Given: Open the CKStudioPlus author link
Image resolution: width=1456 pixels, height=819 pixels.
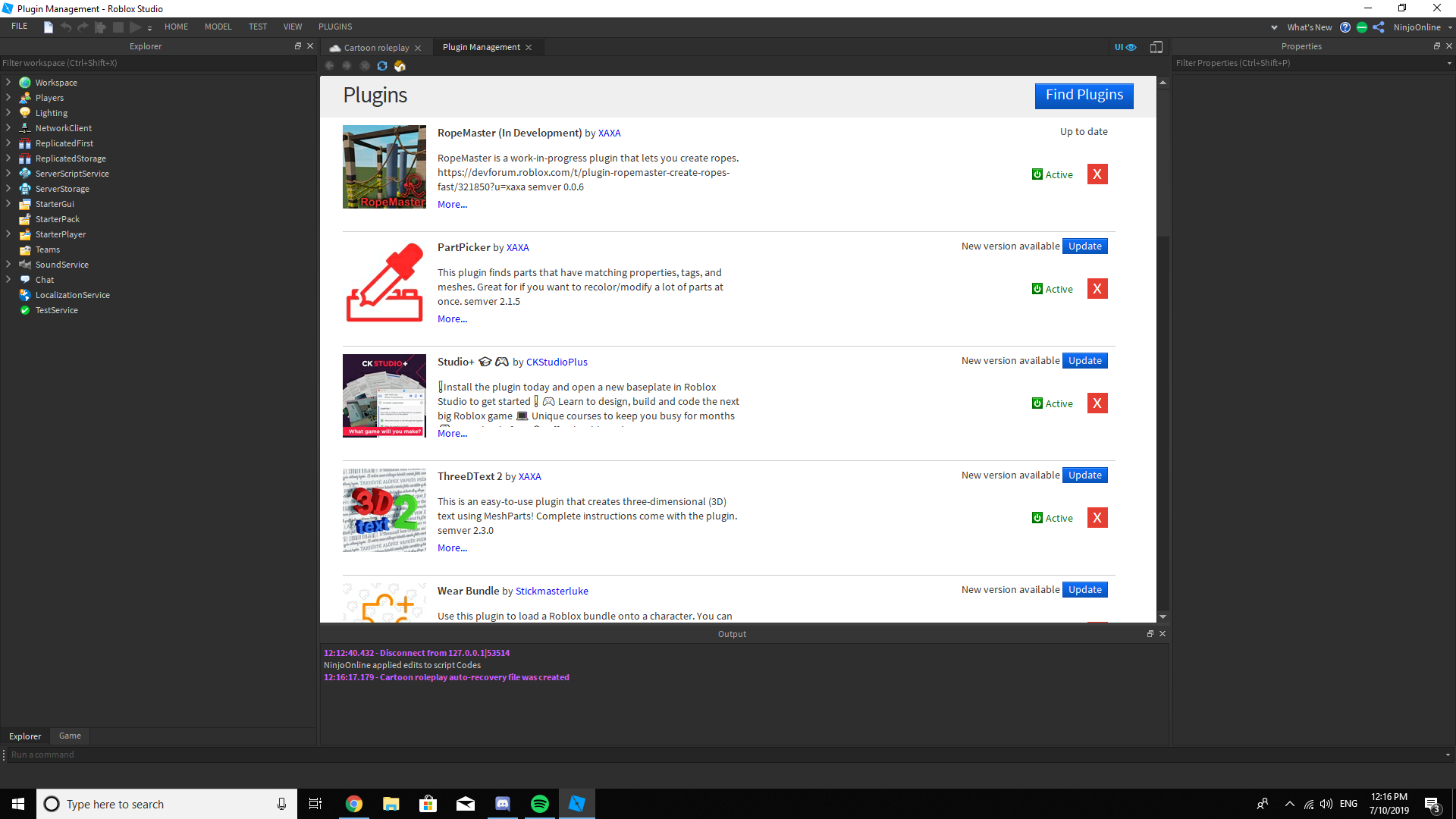Looking at the screenshot, I should coord(557,362).
